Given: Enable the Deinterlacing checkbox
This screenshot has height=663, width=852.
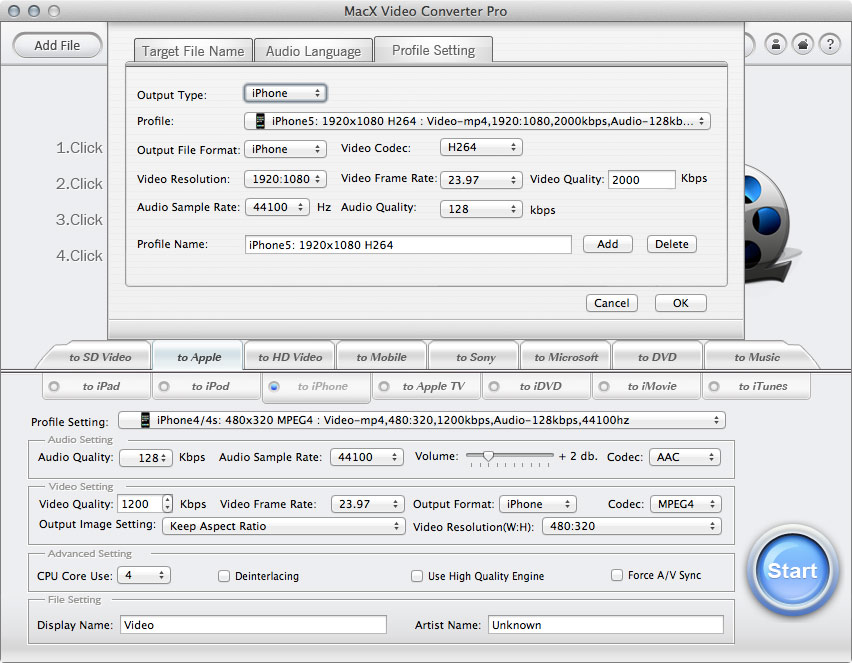Looking at the screenshot, I should point(225,576).
